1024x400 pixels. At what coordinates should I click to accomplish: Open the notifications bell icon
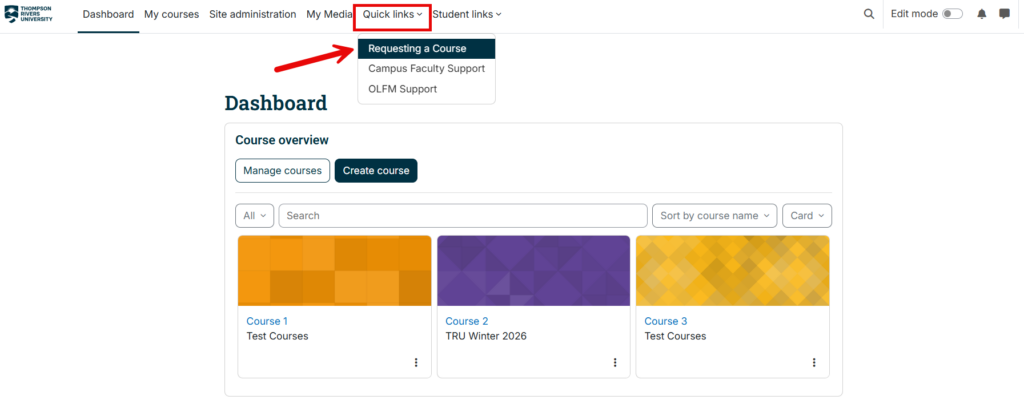[x=982, y=14]
